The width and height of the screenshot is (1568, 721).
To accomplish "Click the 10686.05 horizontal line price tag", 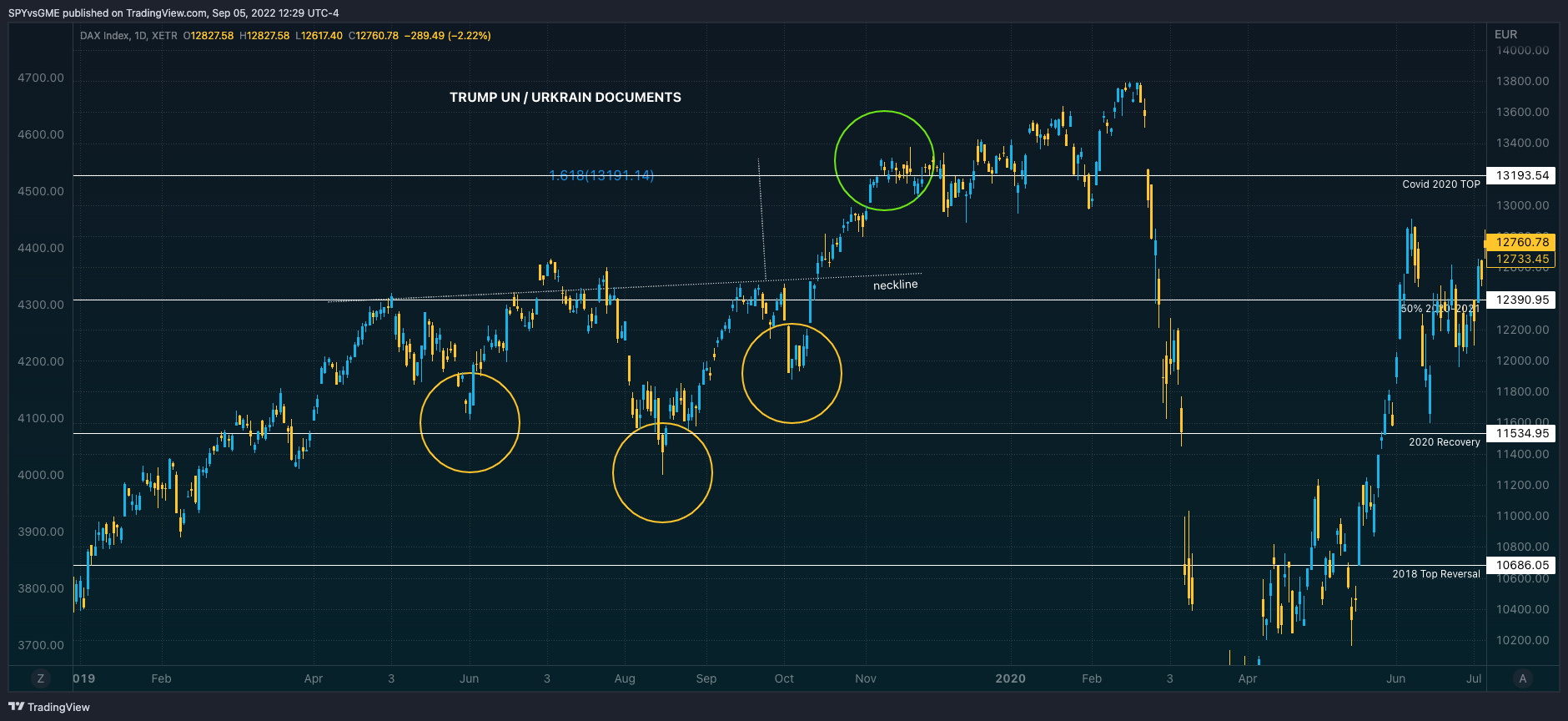I will point(1522,565).
